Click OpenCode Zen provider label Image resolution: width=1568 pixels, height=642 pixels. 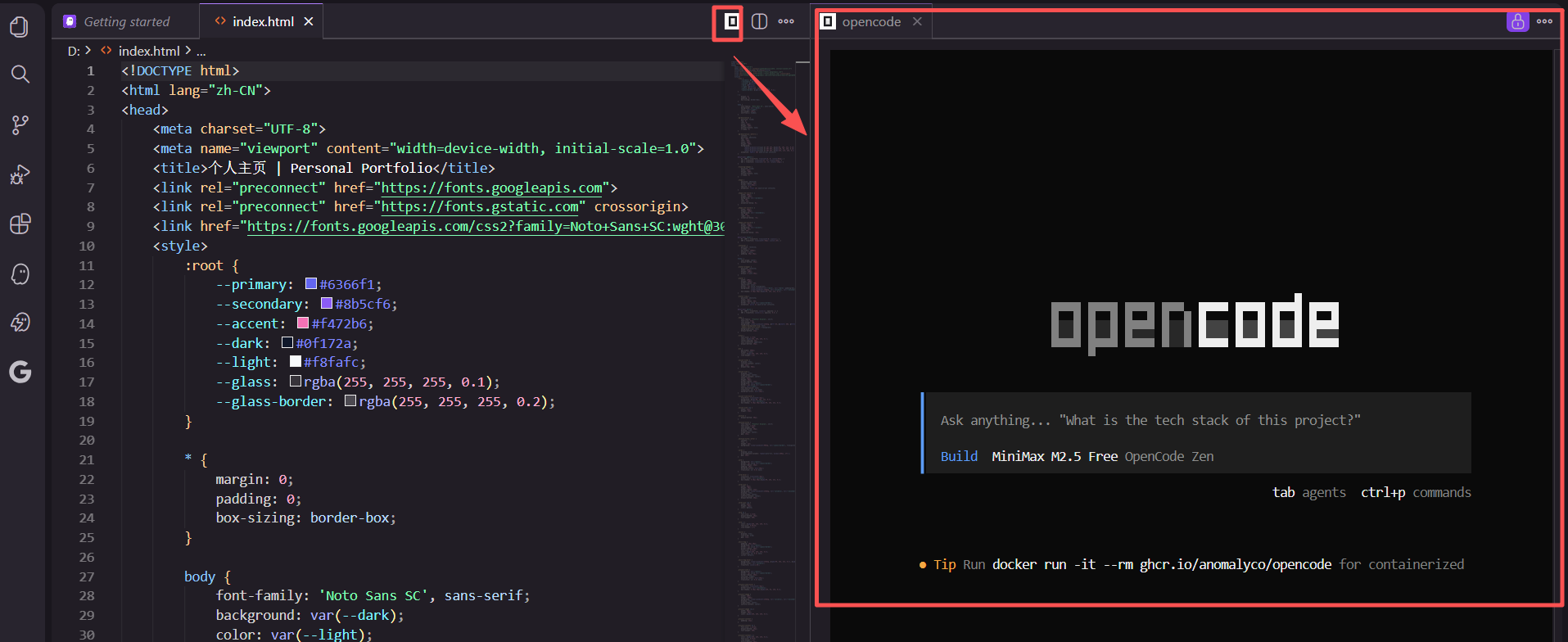1169,456
